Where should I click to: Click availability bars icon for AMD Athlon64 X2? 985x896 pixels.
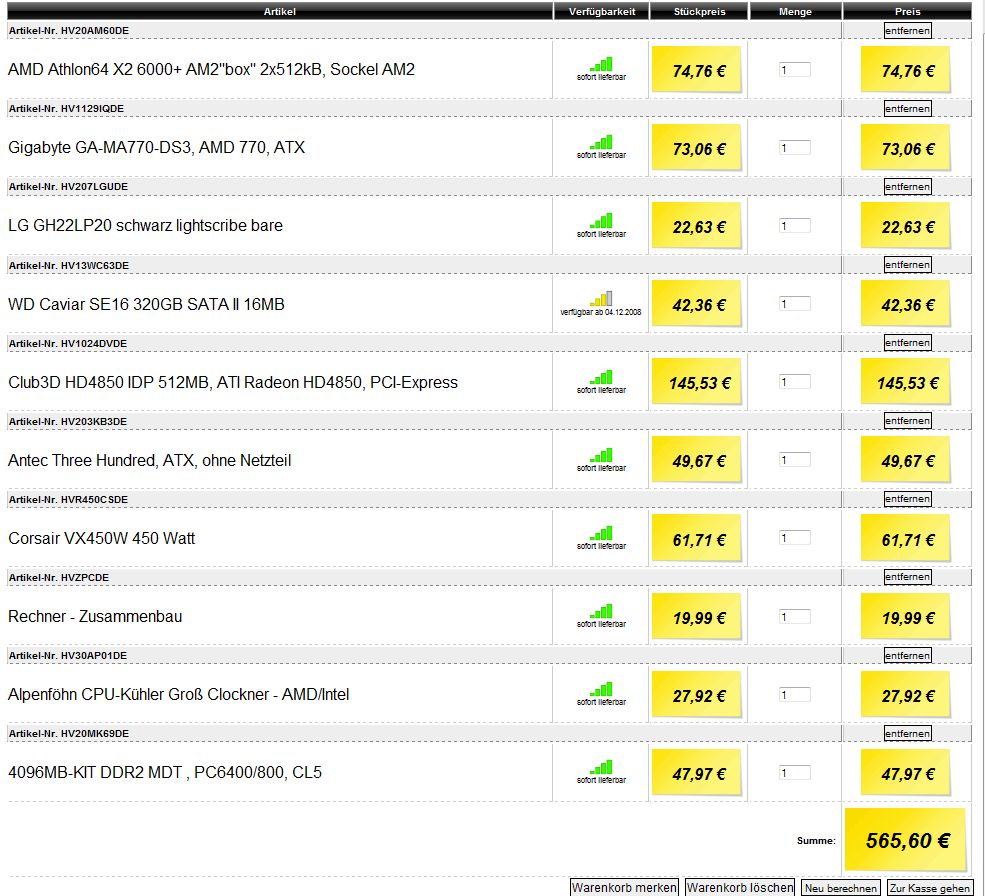pyautogui.click(x=601, y=64)
